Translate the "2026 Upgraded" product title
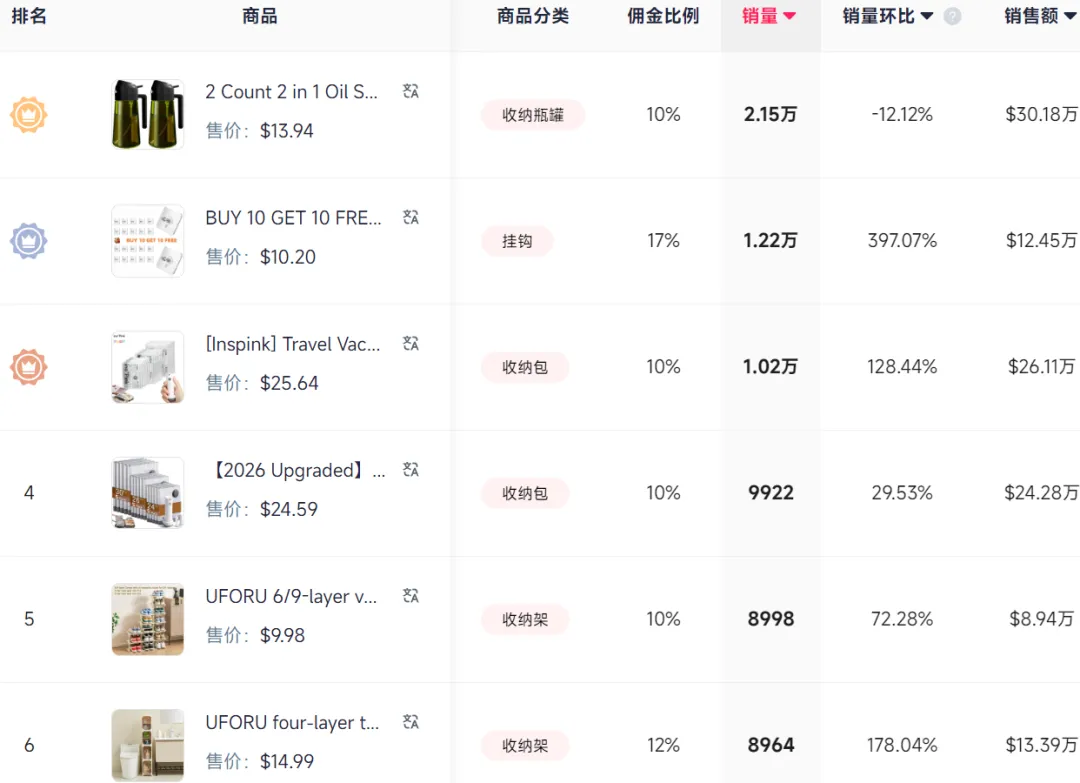This screenshot has width=1080, height=783. pos(410,469)
